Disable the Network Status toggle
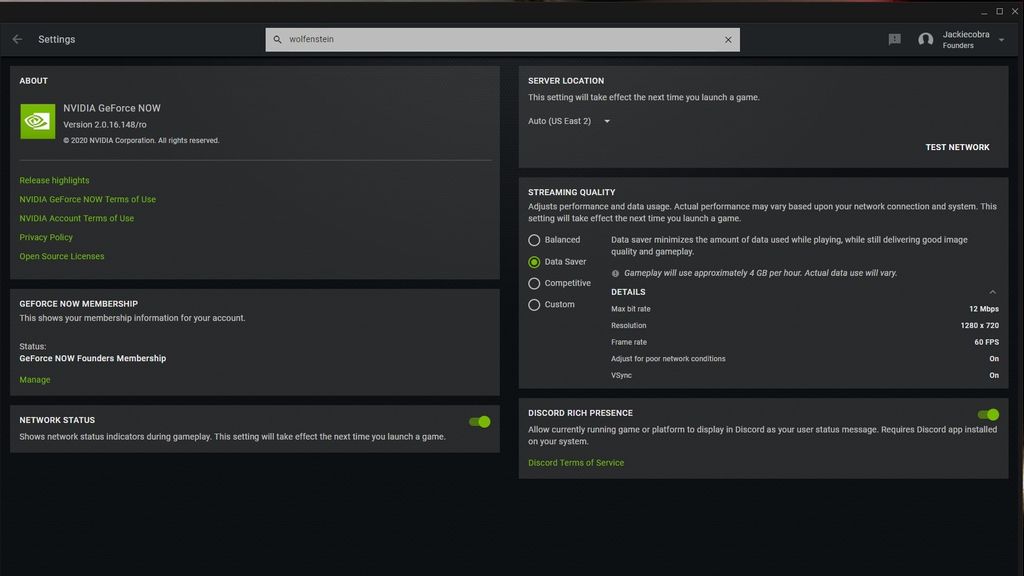1024x576 pixels. (x=479, y=422)
